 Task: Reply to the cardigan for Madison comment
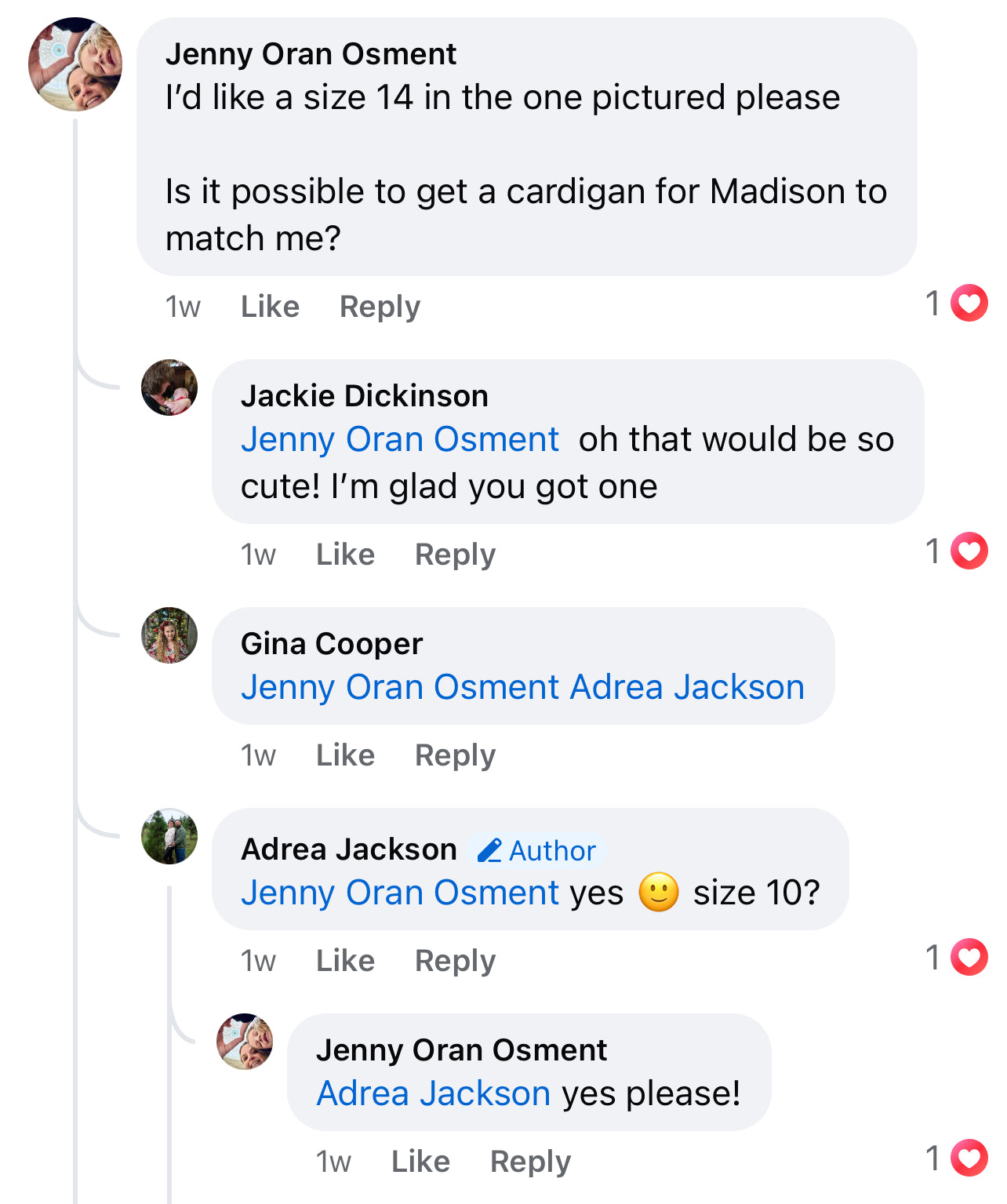point(380,307)
